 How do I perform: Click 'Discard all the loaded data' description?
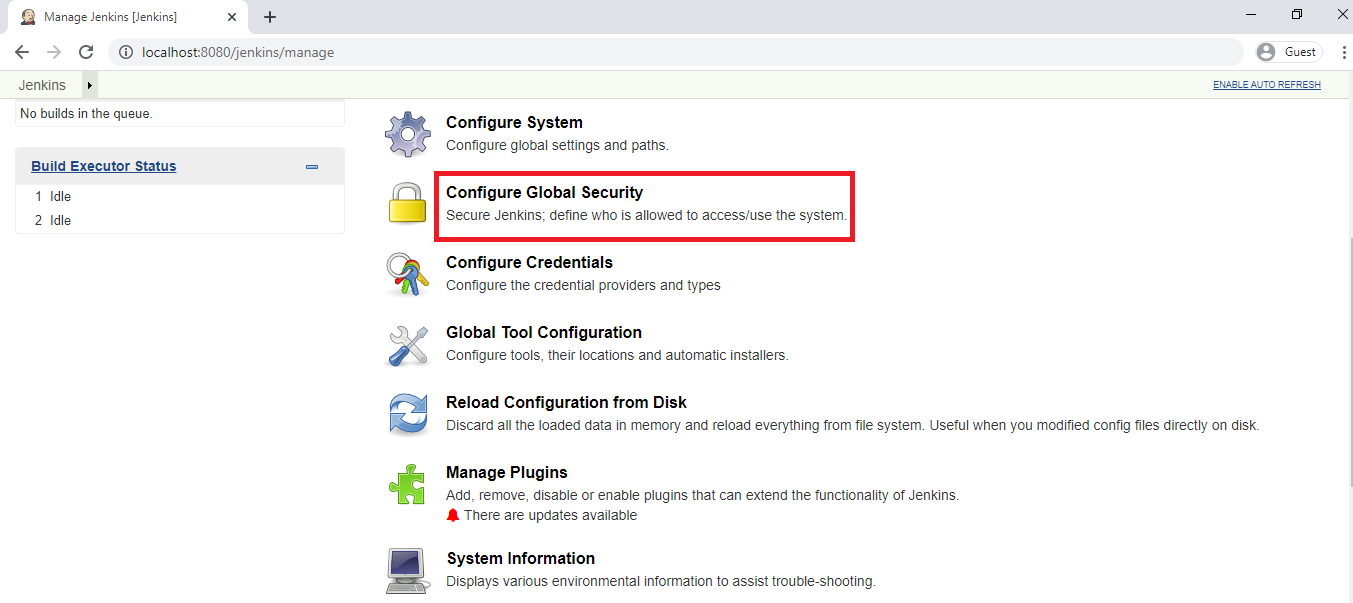tap(852, 425)
